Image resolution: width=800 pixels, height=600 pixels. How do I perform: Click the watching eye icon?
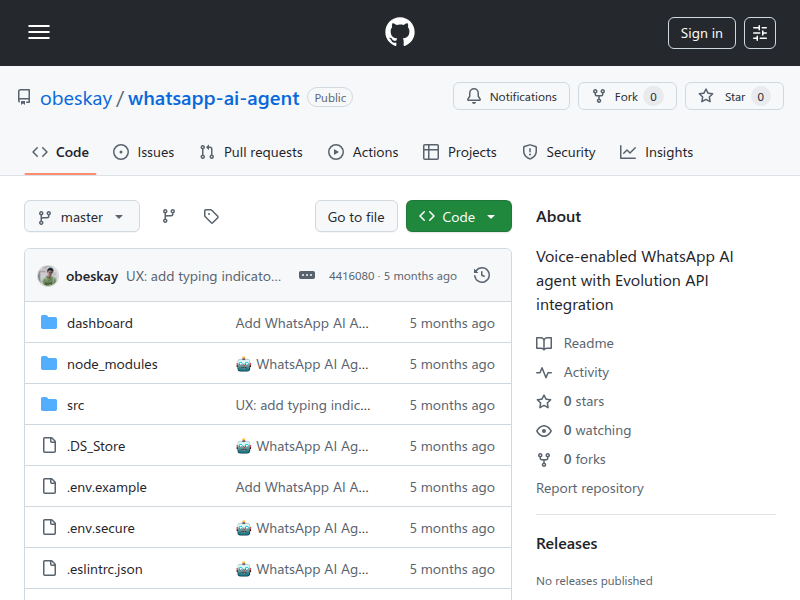click(545, 430)
